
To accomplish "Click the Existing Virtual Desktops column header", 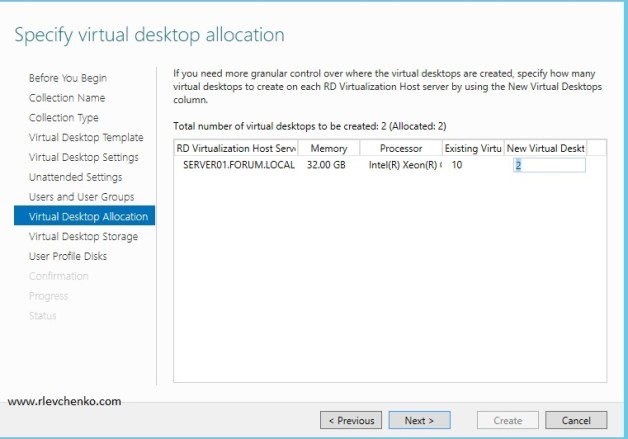I will (x=473, y=148).
